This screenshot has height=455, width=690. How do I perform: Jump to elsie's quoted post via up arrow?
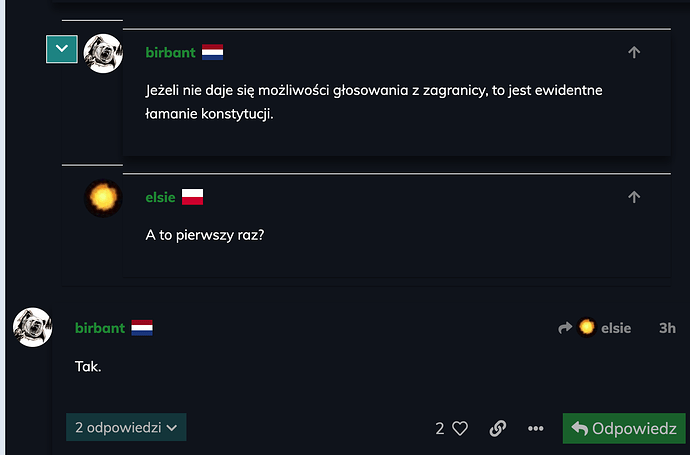[634, 198]
